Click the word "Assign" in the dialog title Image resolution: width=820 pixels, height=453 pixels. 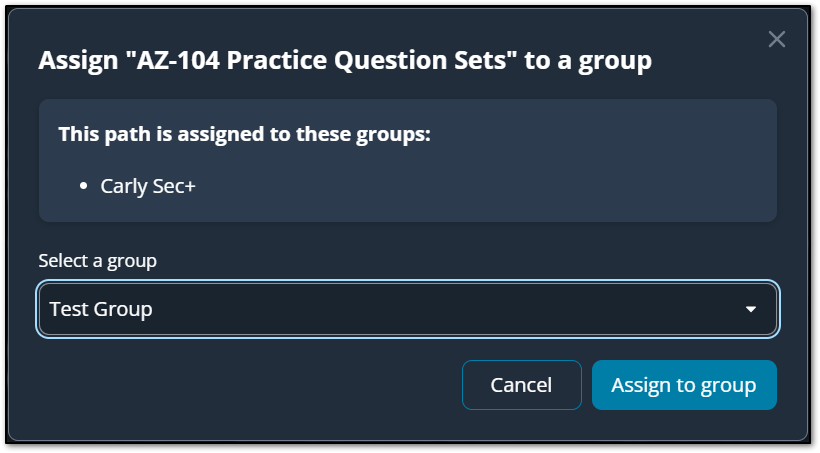(x=75, y=61)
